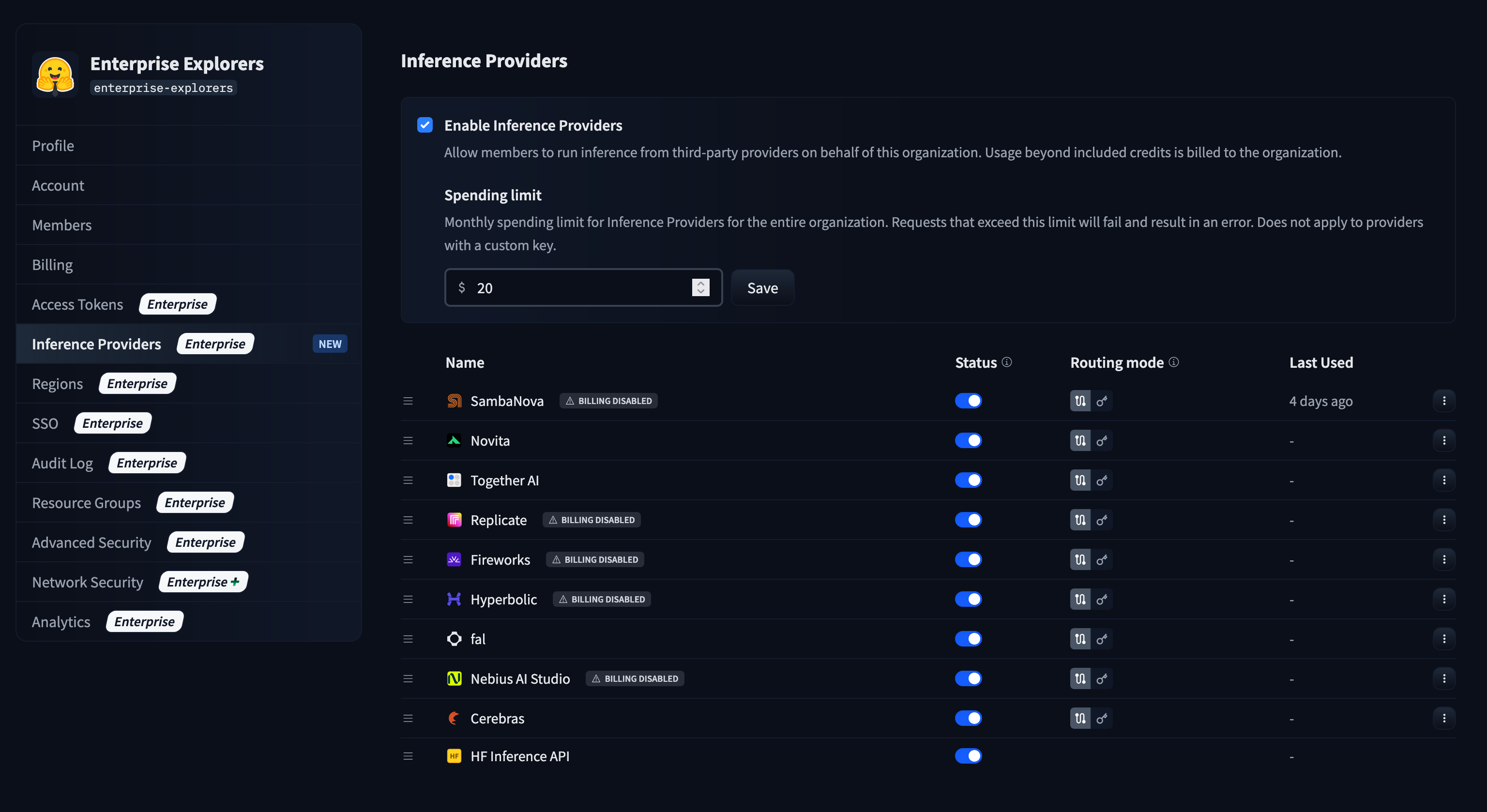Edit the spending limit amount field
The image size is (1487, 812).
point(577,287)
